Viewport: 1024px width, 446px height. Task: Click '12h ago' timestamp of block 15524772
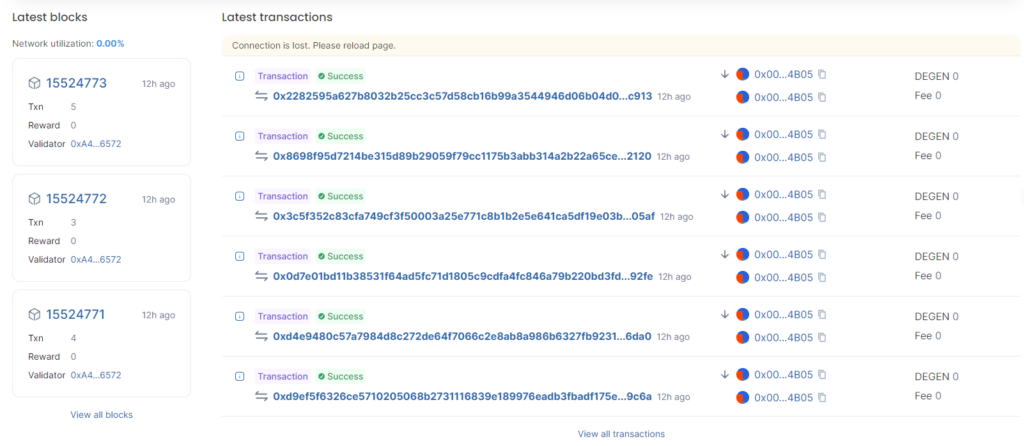click(x=159, y=200)
